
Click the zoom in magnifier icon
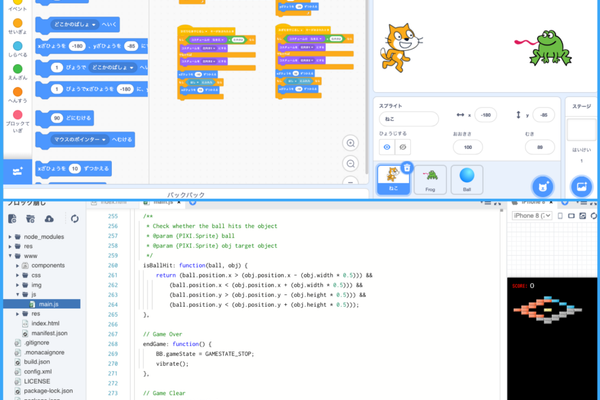[350, 143]
